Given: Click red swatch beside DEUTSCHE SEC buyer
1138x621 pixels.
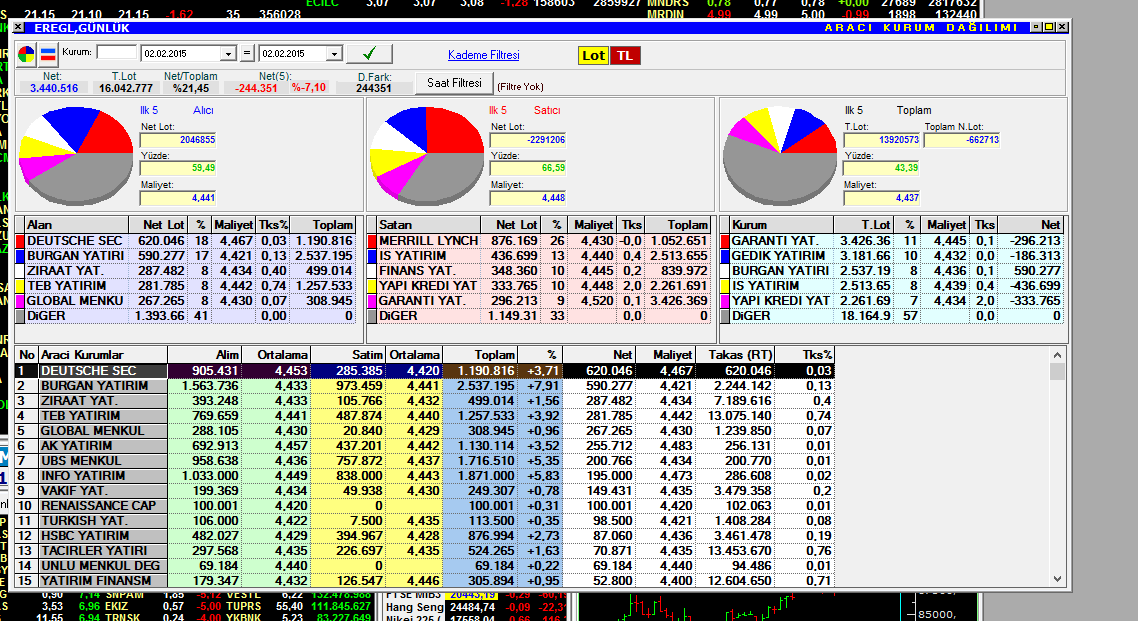Looking at the screenshot, I should coord(20,241).
